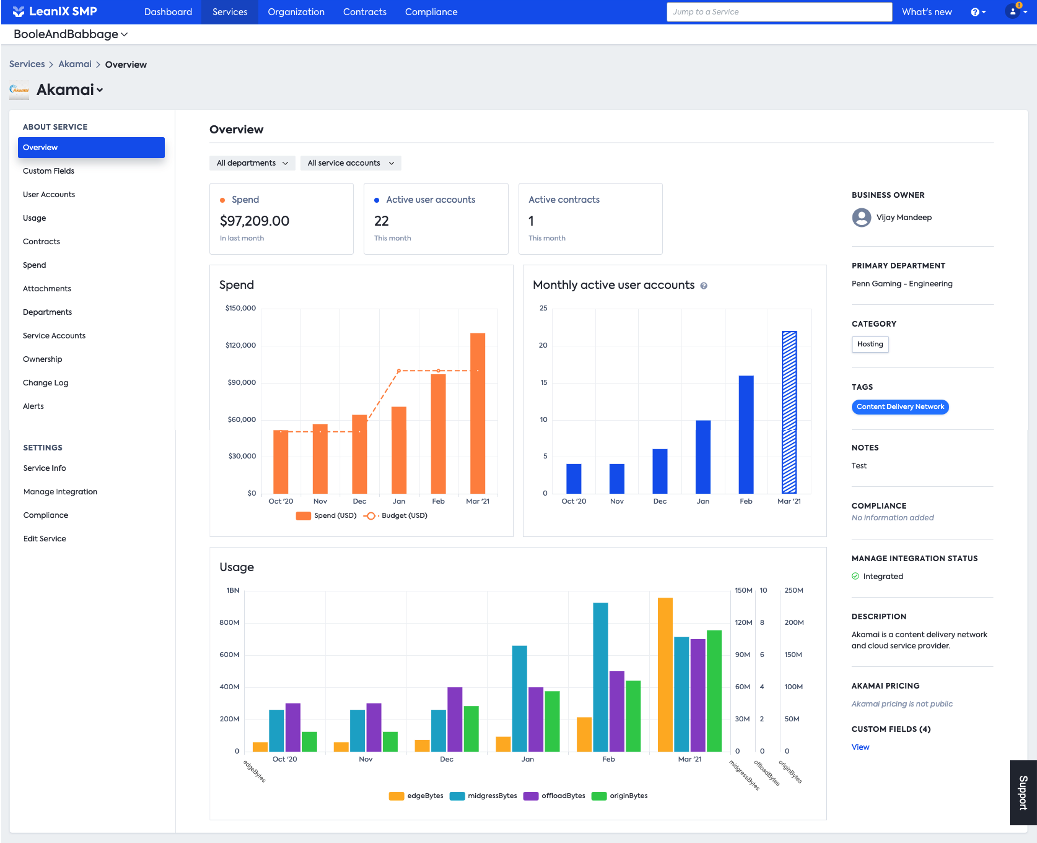The height and width of the screenshot is (843, 1037).
Task: Toggle the midgressBytes legend series
Action: point(483,796)
